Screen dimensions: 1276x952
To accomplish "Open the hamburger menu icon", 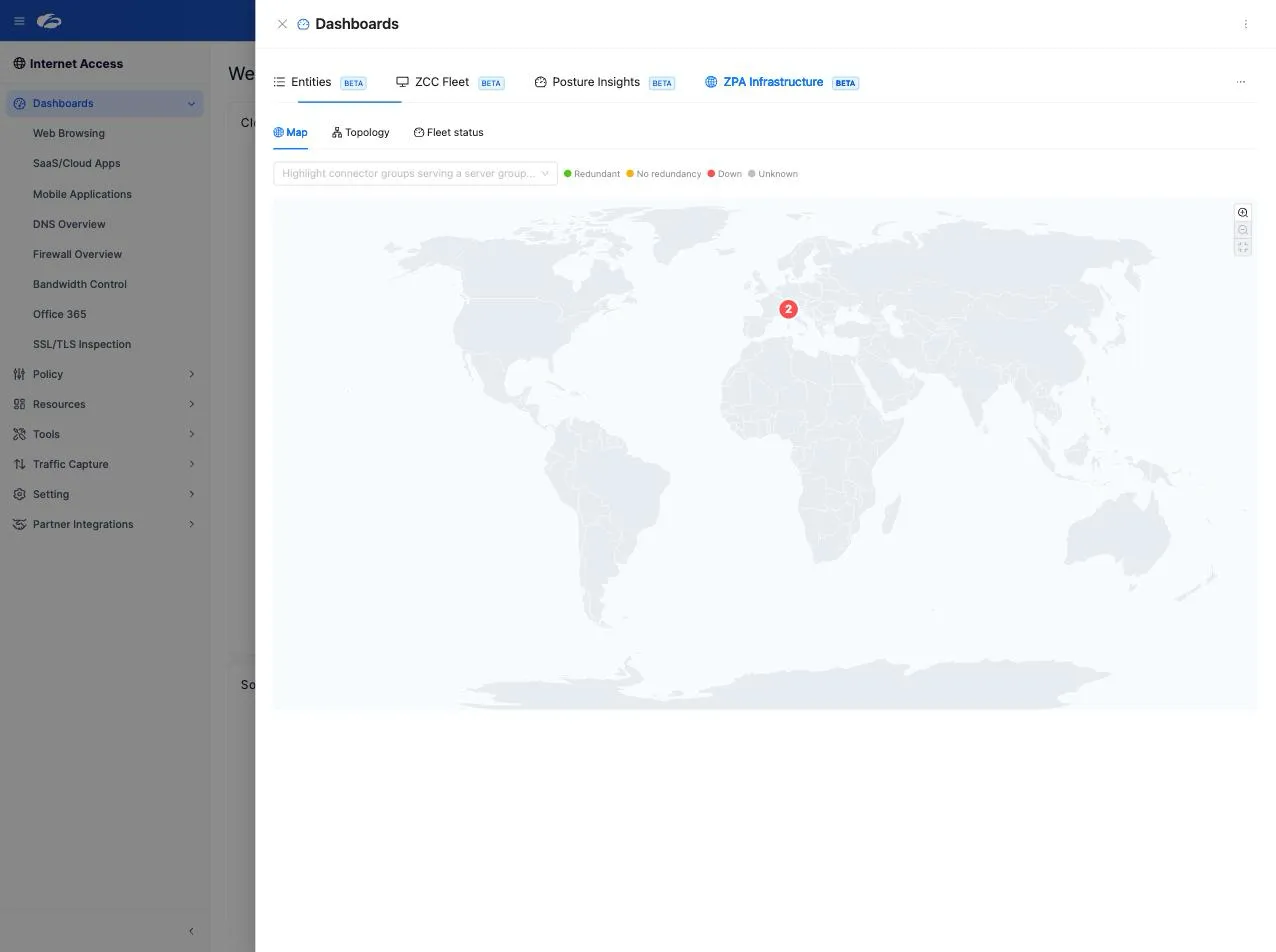I will [19, 21].
